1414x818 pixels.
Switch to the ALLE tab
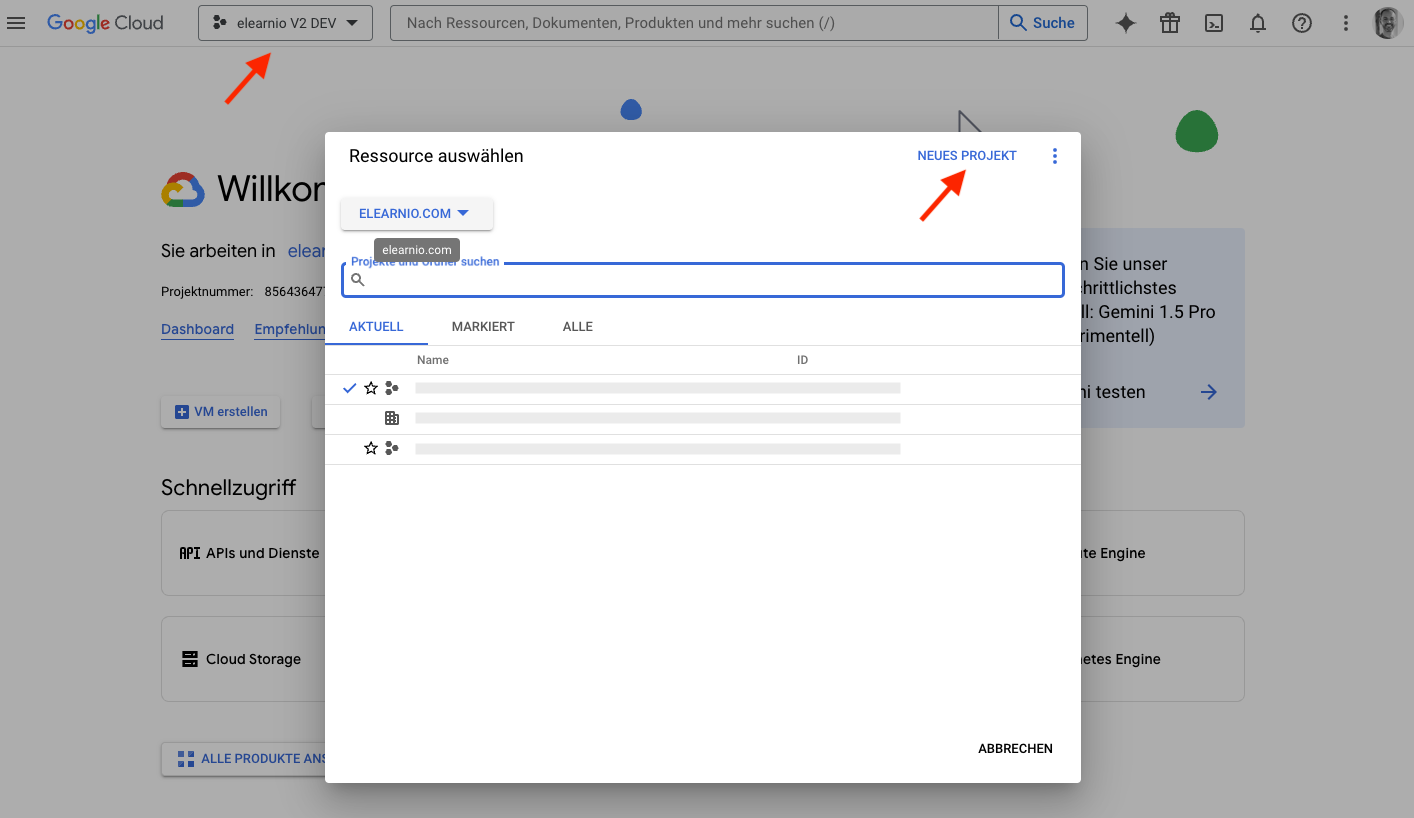[x=578, y=327]
